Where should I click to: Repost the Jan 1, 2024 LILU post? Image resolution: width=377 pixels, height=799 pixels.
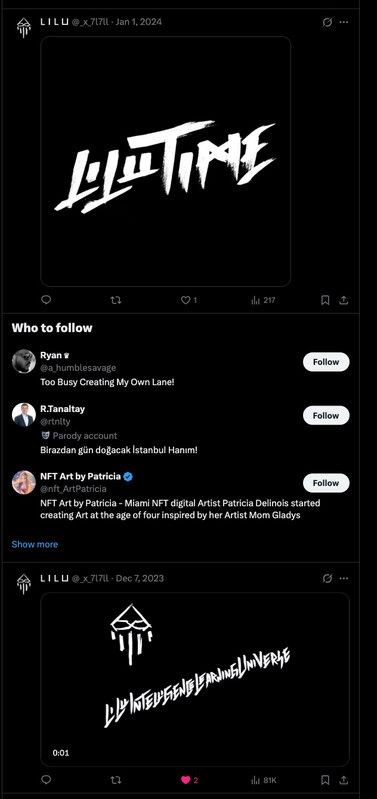point(116,300)
